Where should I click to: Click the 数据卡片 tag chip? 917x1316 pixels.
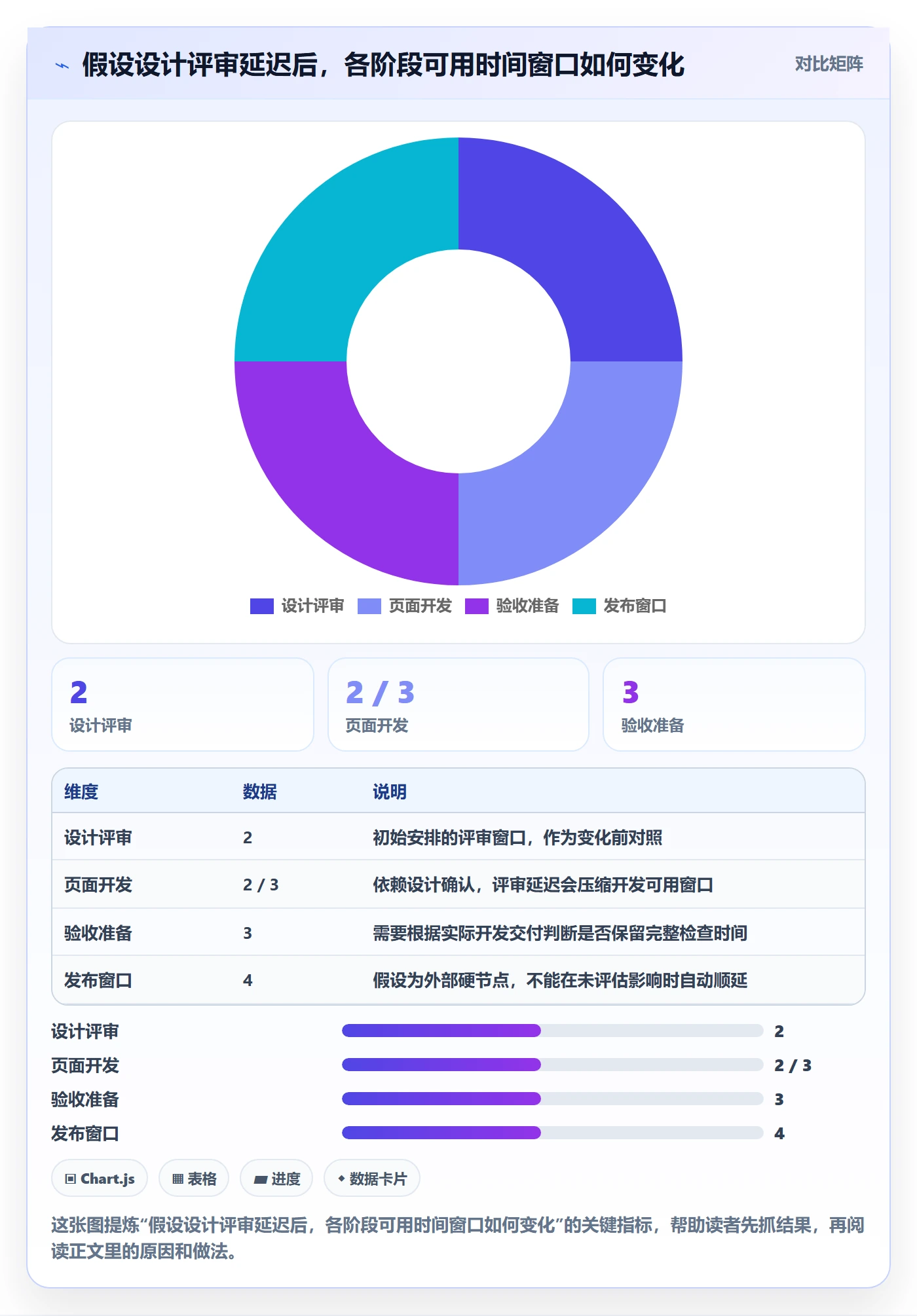tap(372, 1179)
